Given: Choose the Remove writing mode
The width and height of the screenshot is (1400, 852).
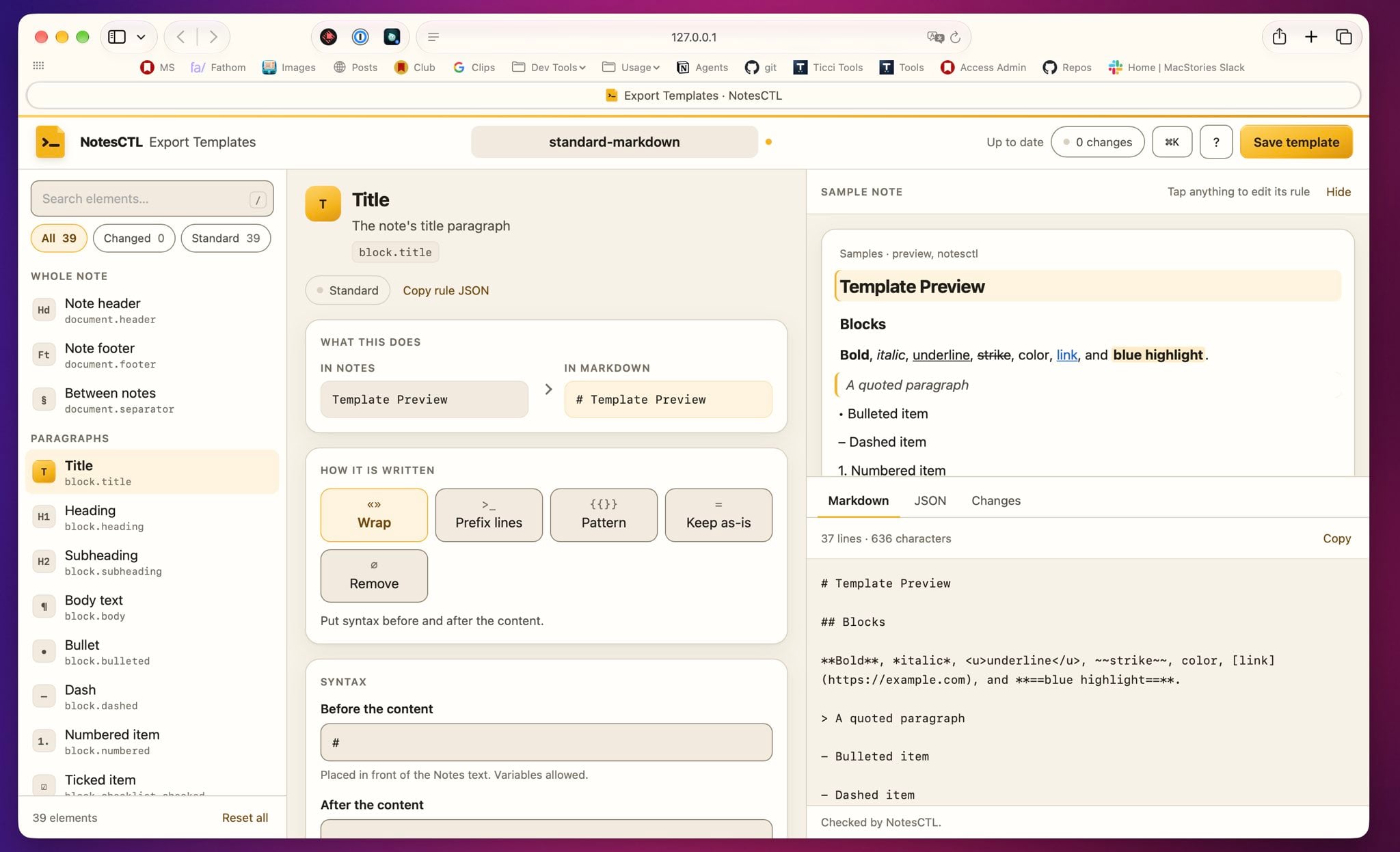Looking at the screenshot, I should (x=374, y=576).
